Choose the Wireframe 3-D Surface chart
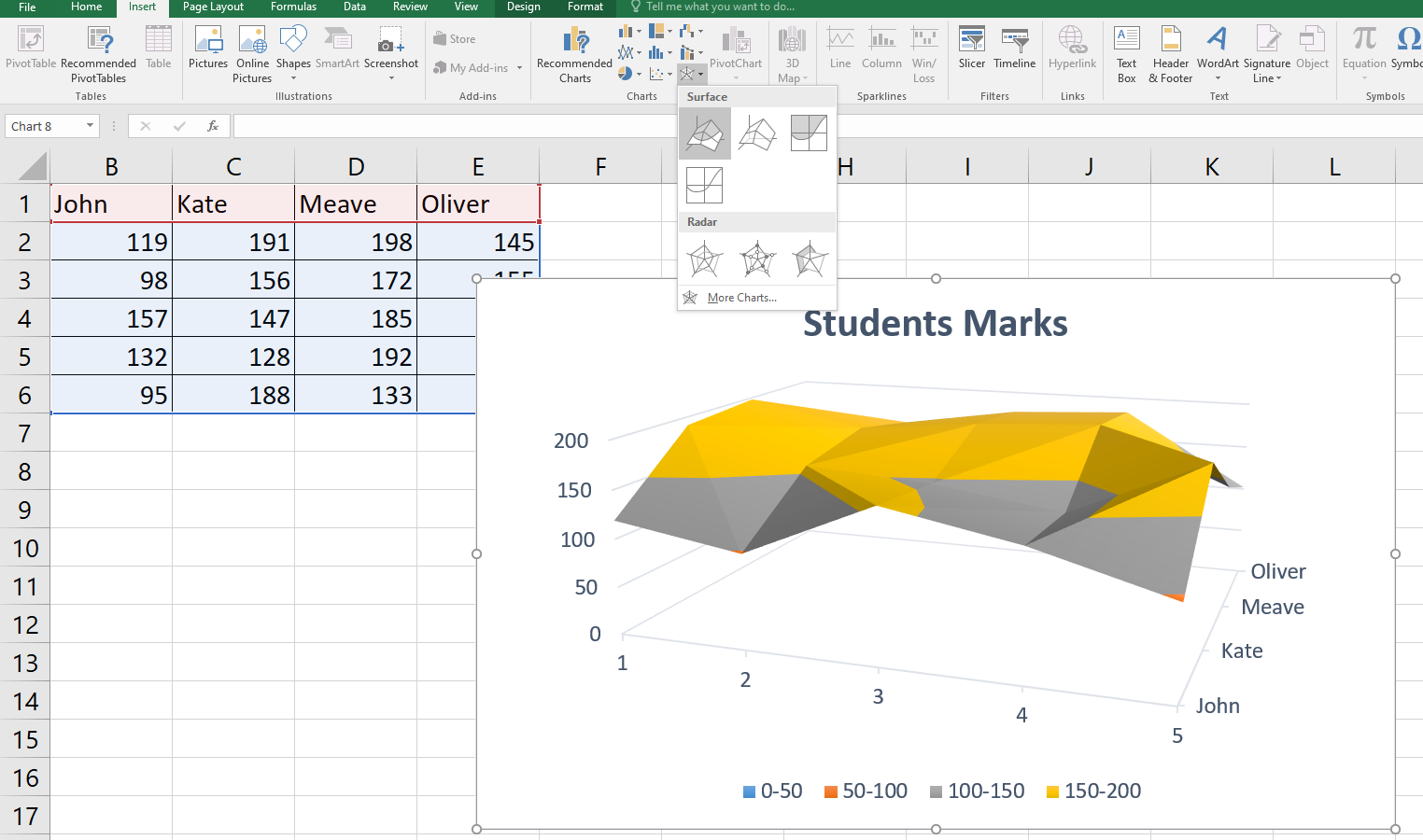This screenshot has width=1423, height=840. (x=756, y=133)
